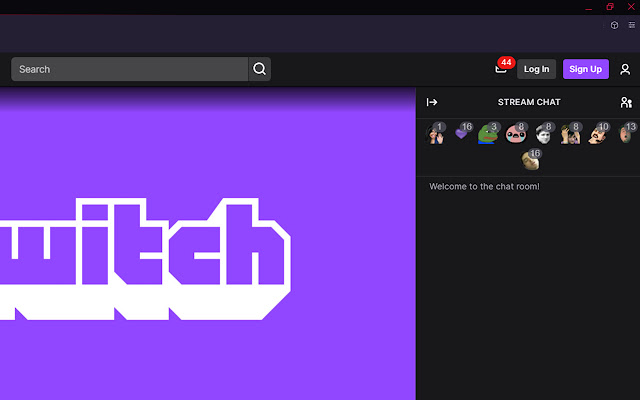Image resolution: width=640 pixels, height=400 pixels.
Task: Click the Welcome to the chat room! message
Action: [x=484, y=187]
